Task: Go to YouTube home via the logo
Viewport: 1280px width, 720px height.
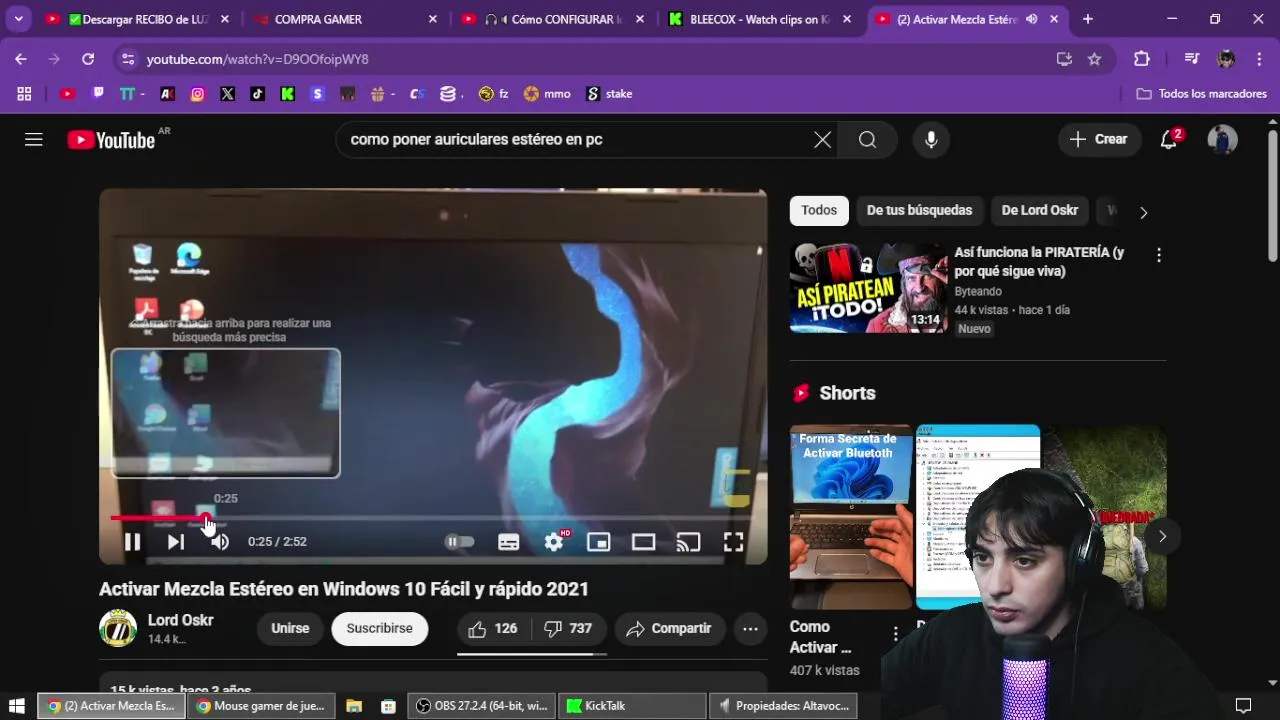Action: coord(111,140)
